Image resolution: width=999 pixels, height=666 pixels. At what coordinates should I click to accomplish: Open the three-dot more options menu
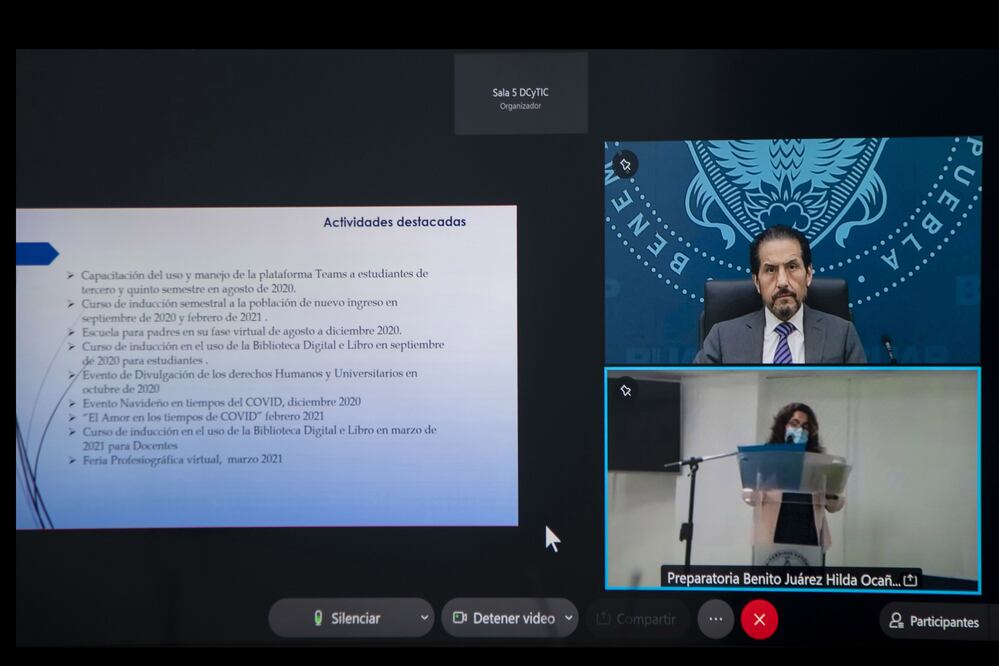[715, 619]
